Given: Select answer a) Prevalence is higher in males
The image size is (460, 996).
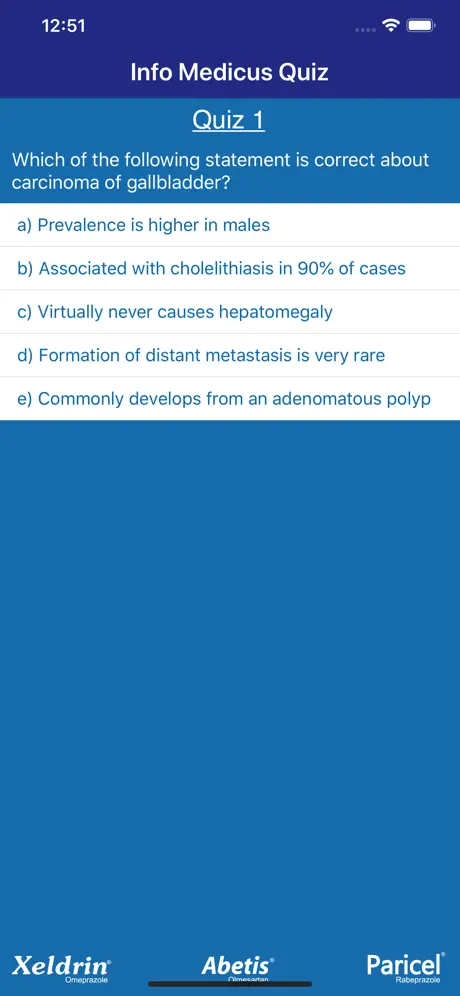Looking at the screenshot, I should 230,225.
